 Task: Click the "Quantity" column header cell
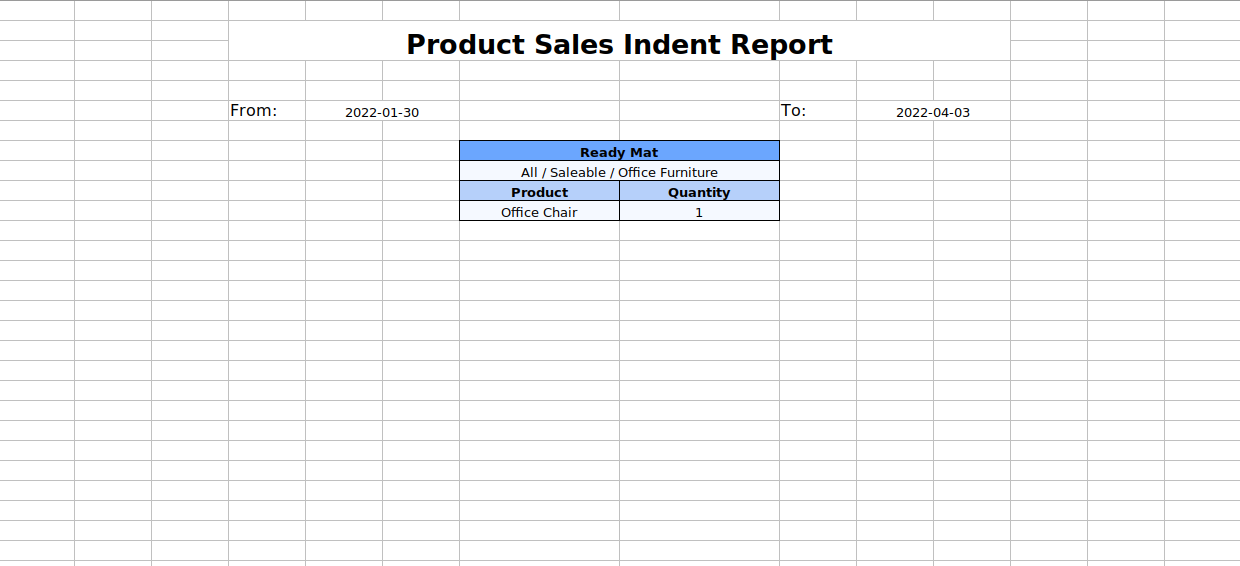699,192
